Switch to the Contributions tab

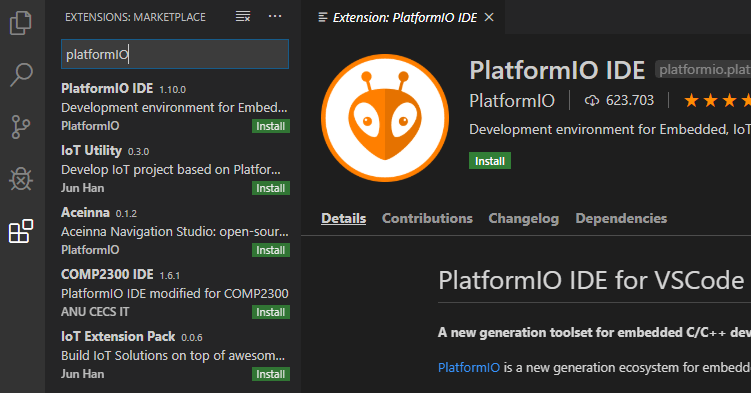[x=427, y=218]
